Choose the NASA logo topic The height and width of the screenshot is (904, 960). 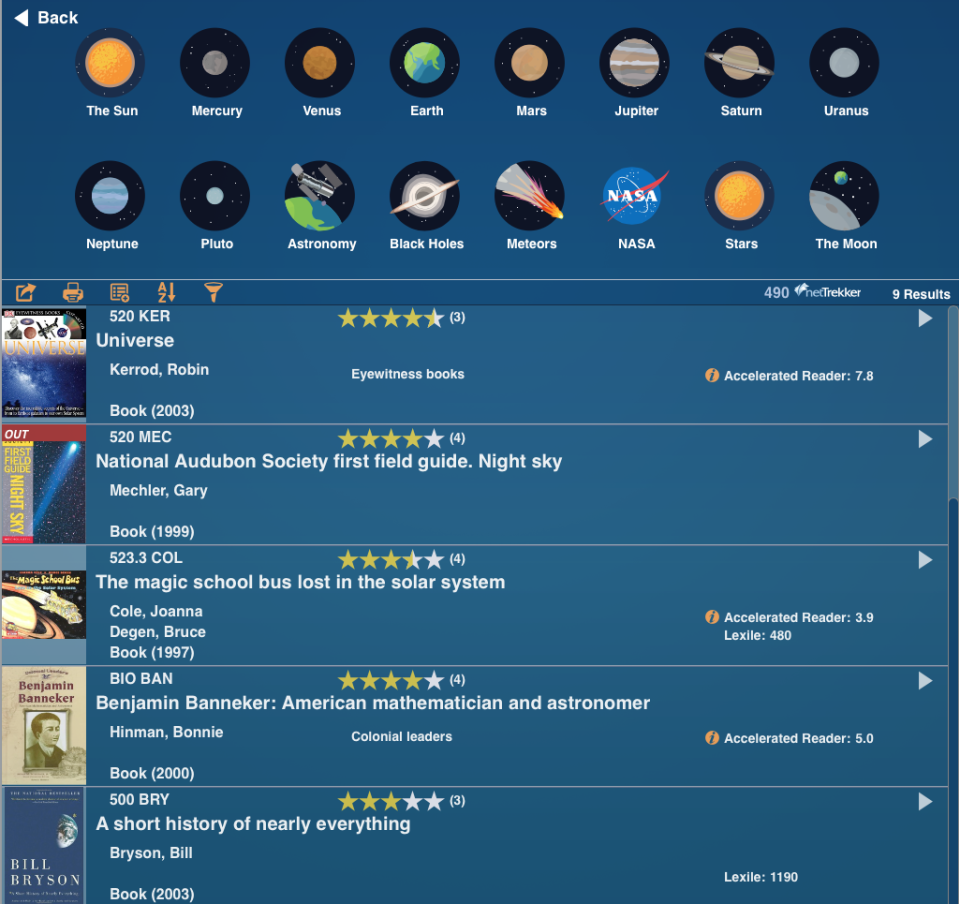tap(634, 196)
